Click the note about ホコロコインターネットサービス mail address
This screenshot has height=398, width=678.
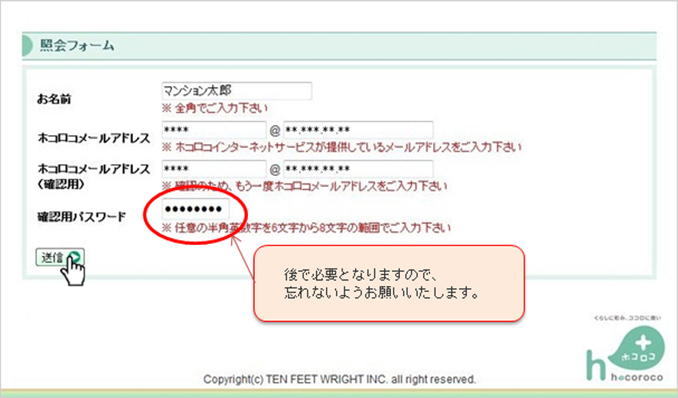coord(342,147)
